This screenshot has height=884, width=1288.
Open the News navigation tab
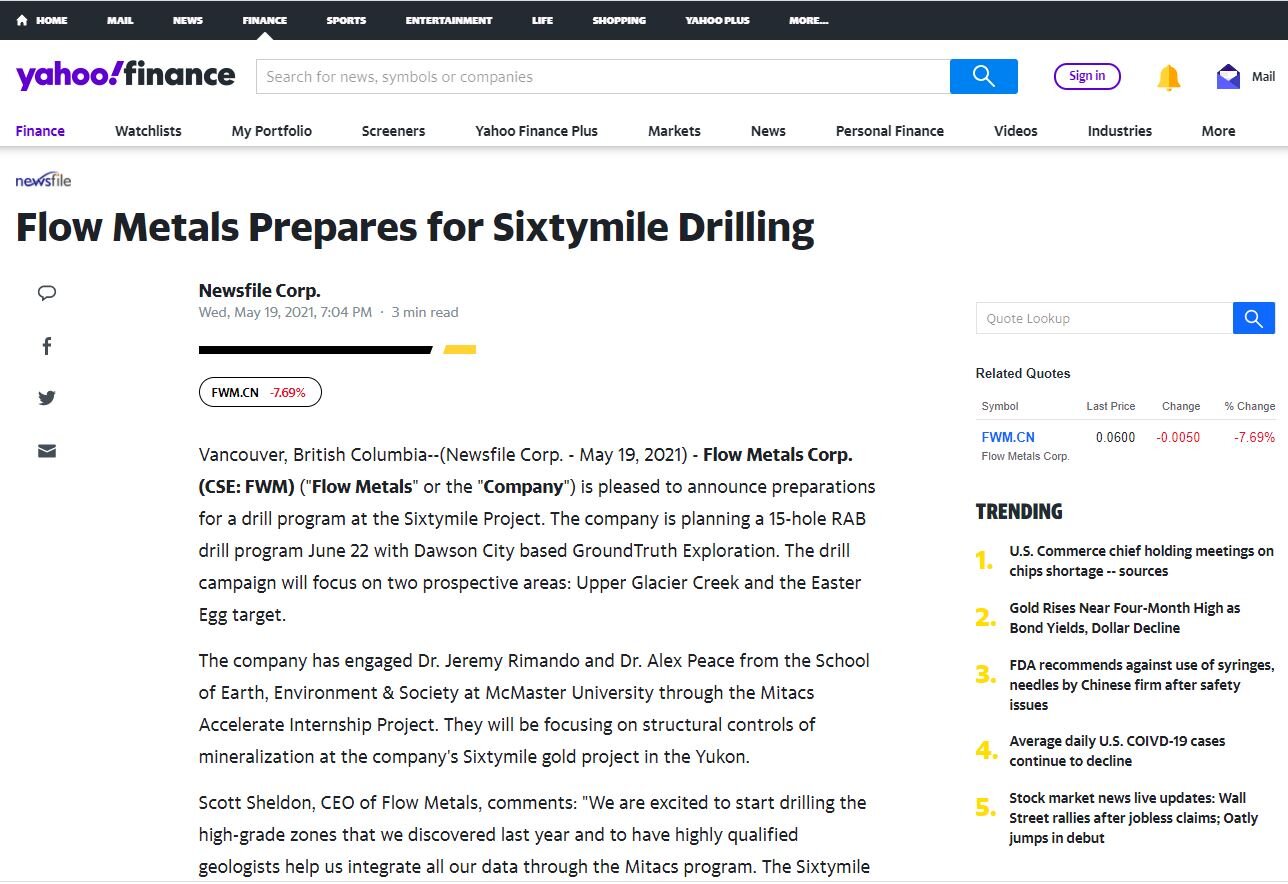point(768,131)
